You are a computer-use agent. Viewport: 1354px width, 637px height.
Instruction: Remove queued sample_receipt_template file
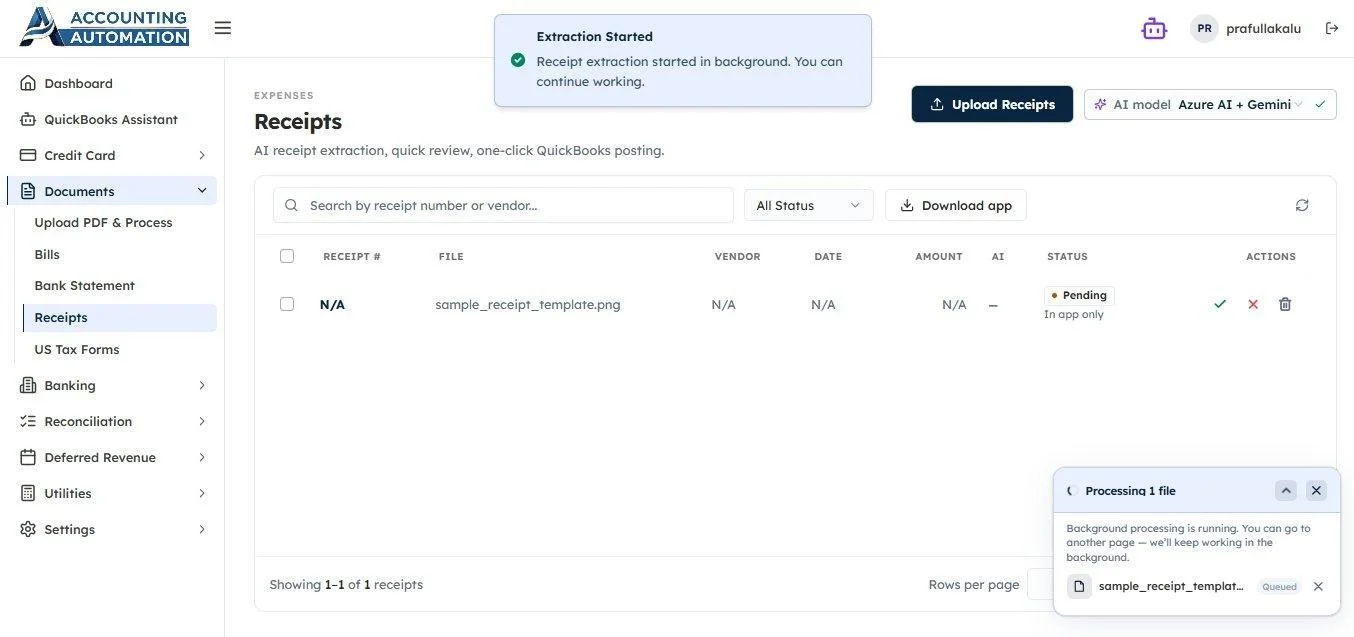click(x=1318, y=587)
